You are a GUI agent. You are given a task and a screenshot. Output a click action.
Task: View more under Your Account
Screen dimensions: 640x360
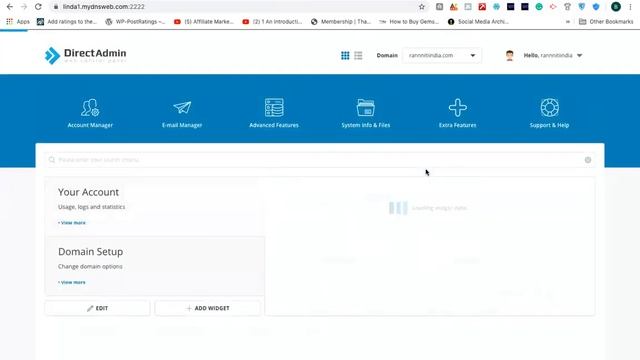(72, 223)
